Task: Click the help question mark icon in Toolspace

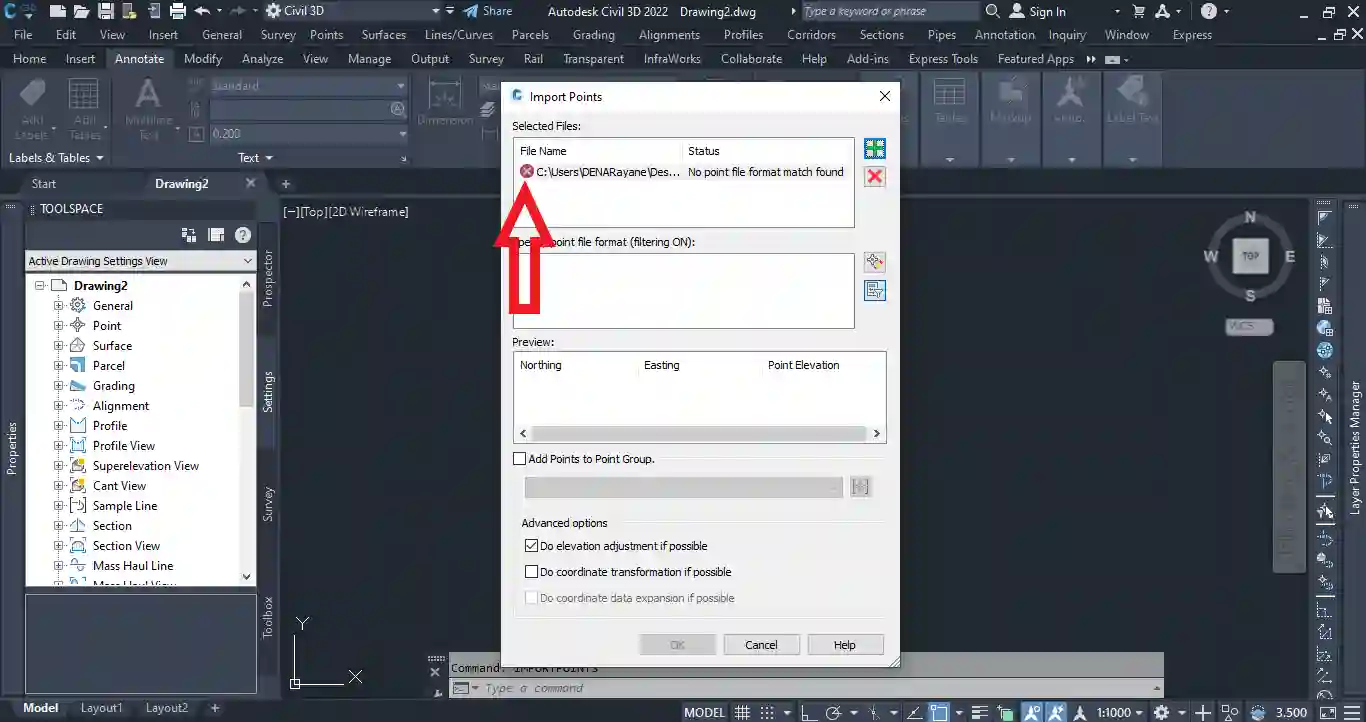Action: point(242,235)
